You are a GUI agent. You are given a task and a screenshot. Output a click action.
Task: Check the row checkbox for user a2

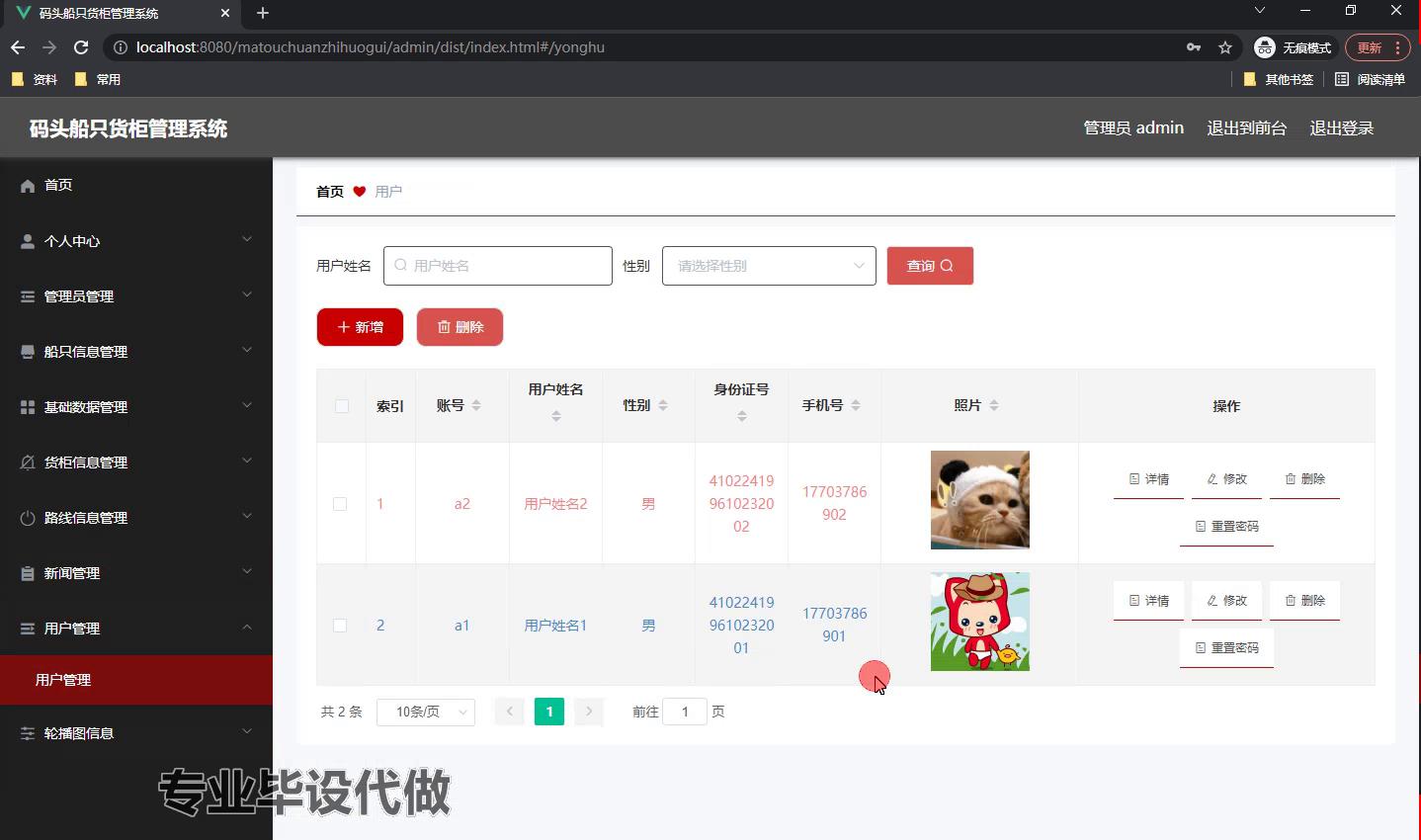click(340, 504)
